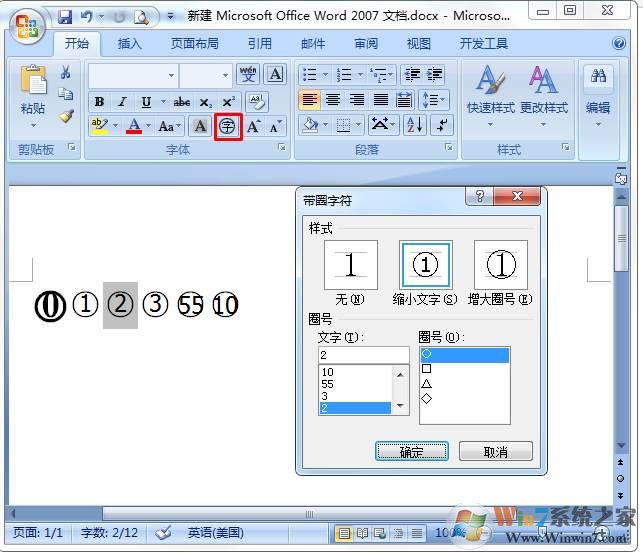Screen dimensions: 643x552
Task: Click the Paste clipboard icon
Action: click(33, 80)
